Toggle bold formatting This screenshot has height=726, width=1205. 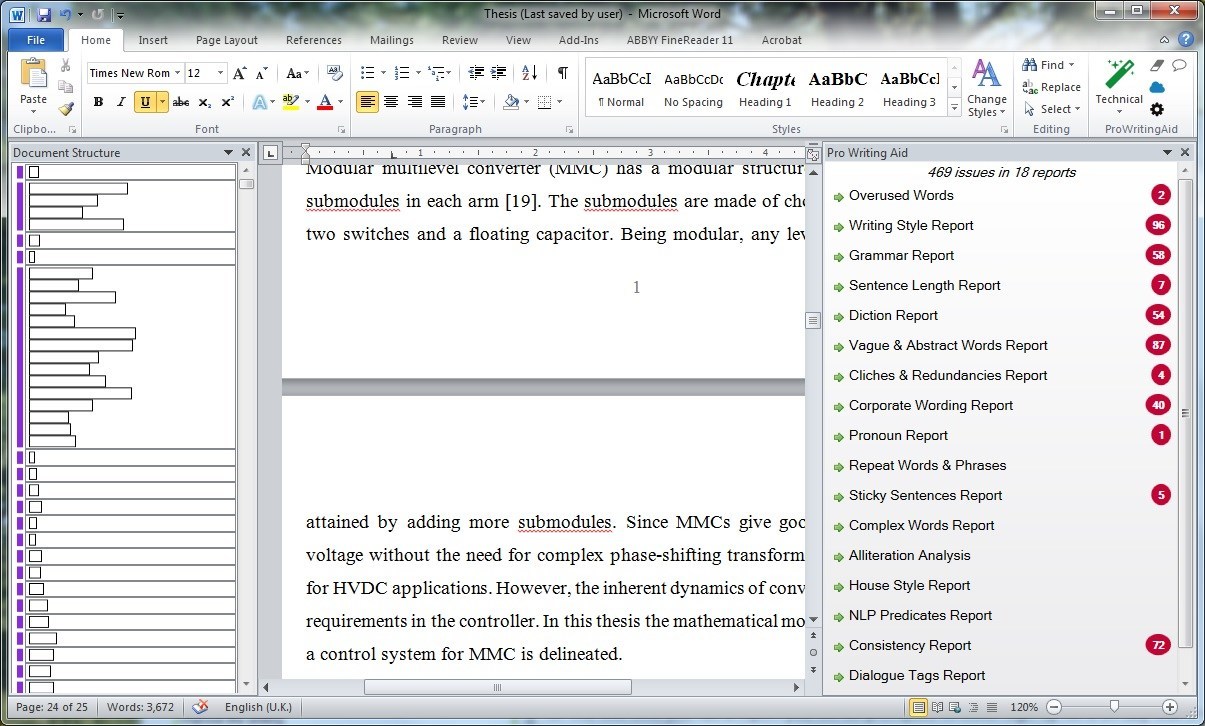click(x=98, y=101)
